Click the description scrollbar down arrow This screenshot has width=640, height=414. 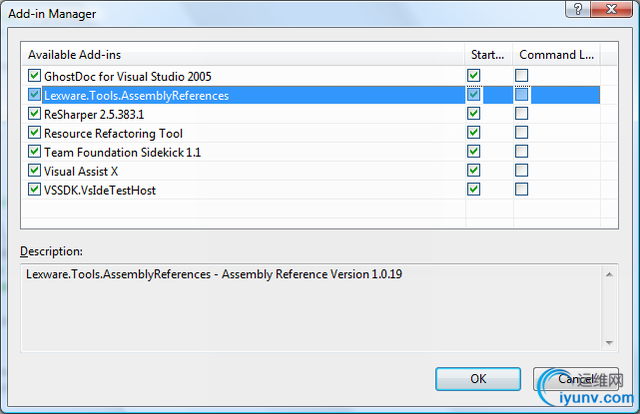609,343
